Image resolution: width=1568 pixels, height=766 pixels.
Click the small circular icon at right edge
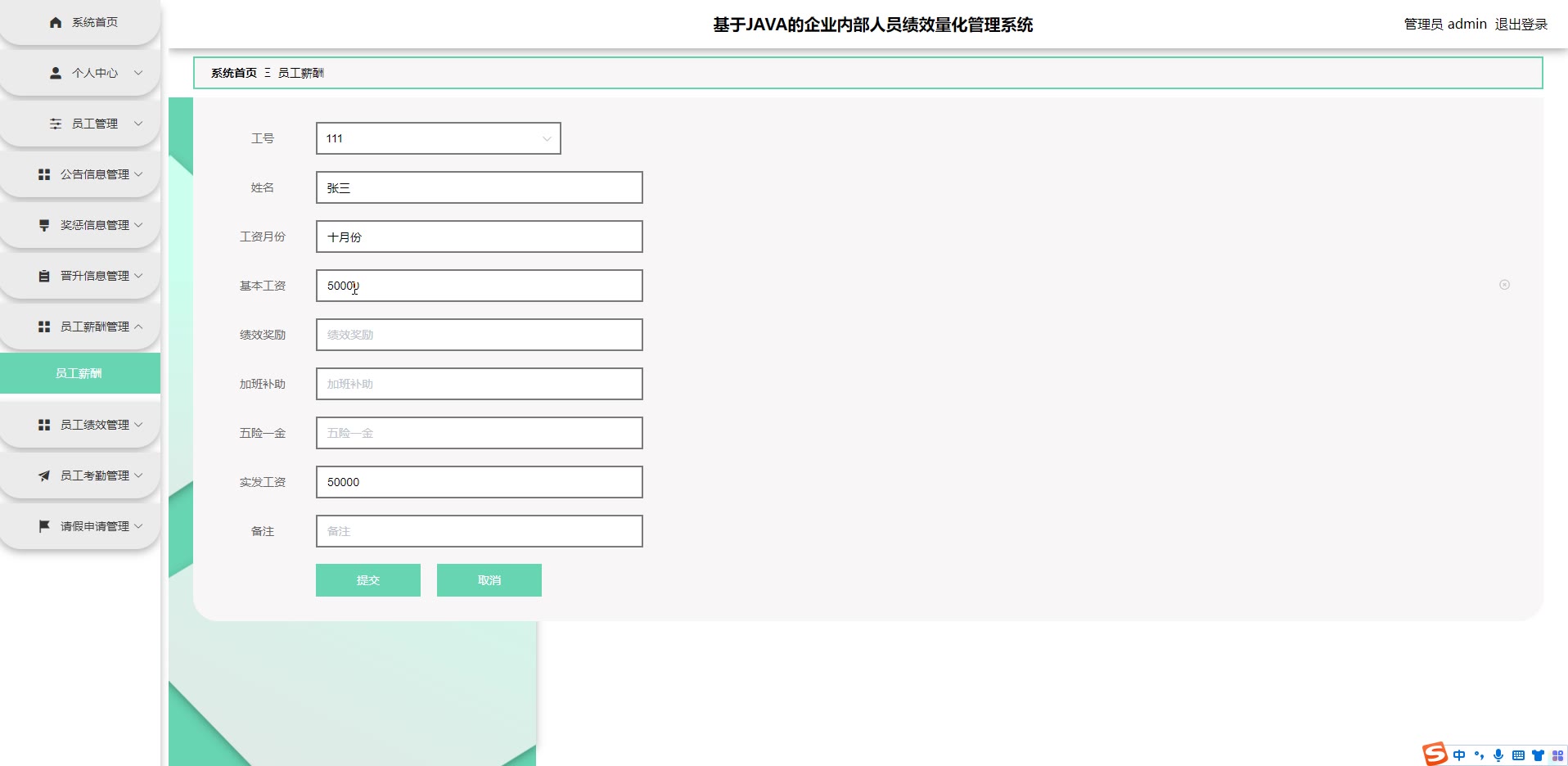1504,285
